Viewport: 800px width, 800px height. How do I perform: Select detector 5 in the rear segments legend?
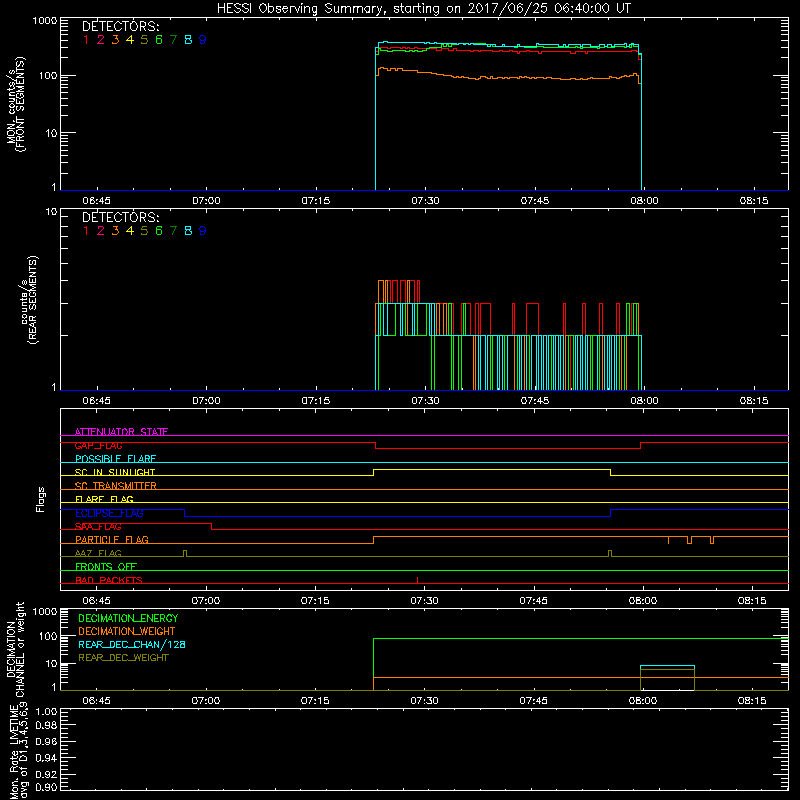[x=144, y=231]
